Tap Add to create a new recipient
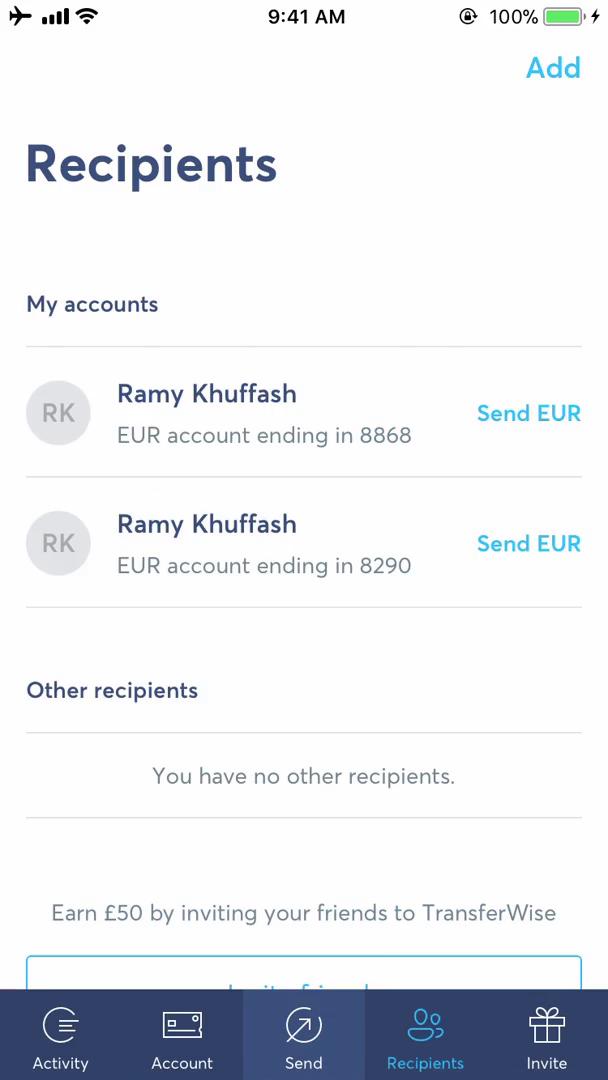 pos(553,68)
